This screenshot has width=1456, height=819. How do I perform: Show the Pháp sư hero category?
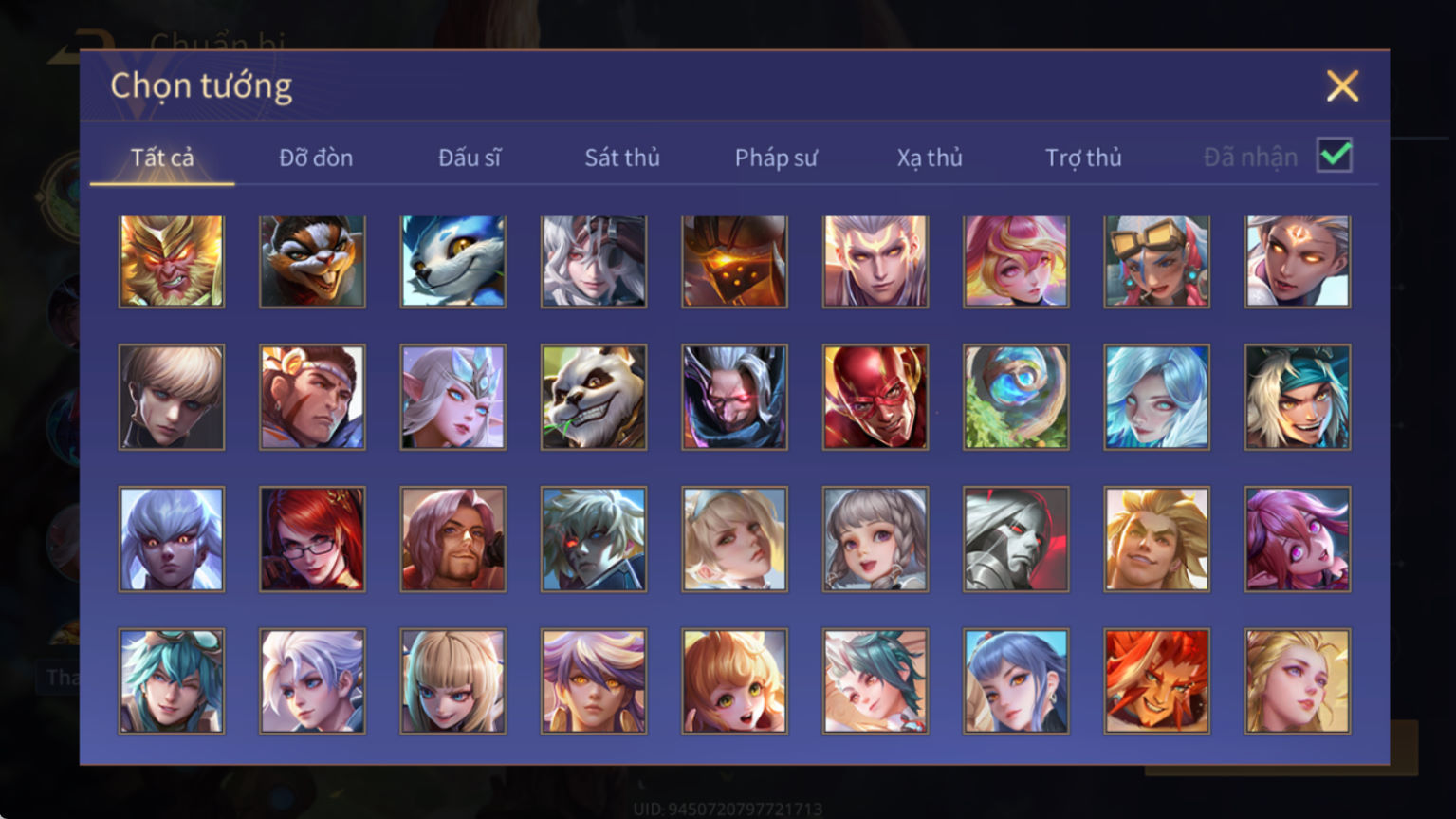(x=776, y=158)
